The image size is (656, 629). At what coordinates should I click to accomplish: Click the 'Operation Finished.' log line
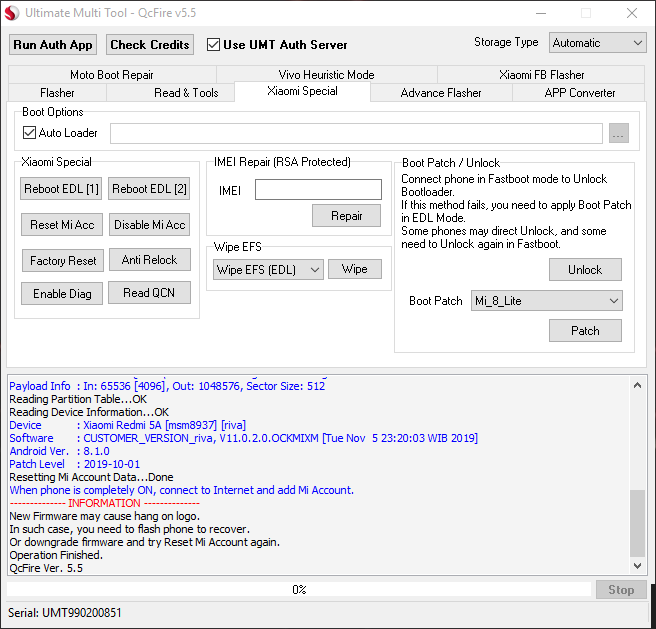pos(56,555)
